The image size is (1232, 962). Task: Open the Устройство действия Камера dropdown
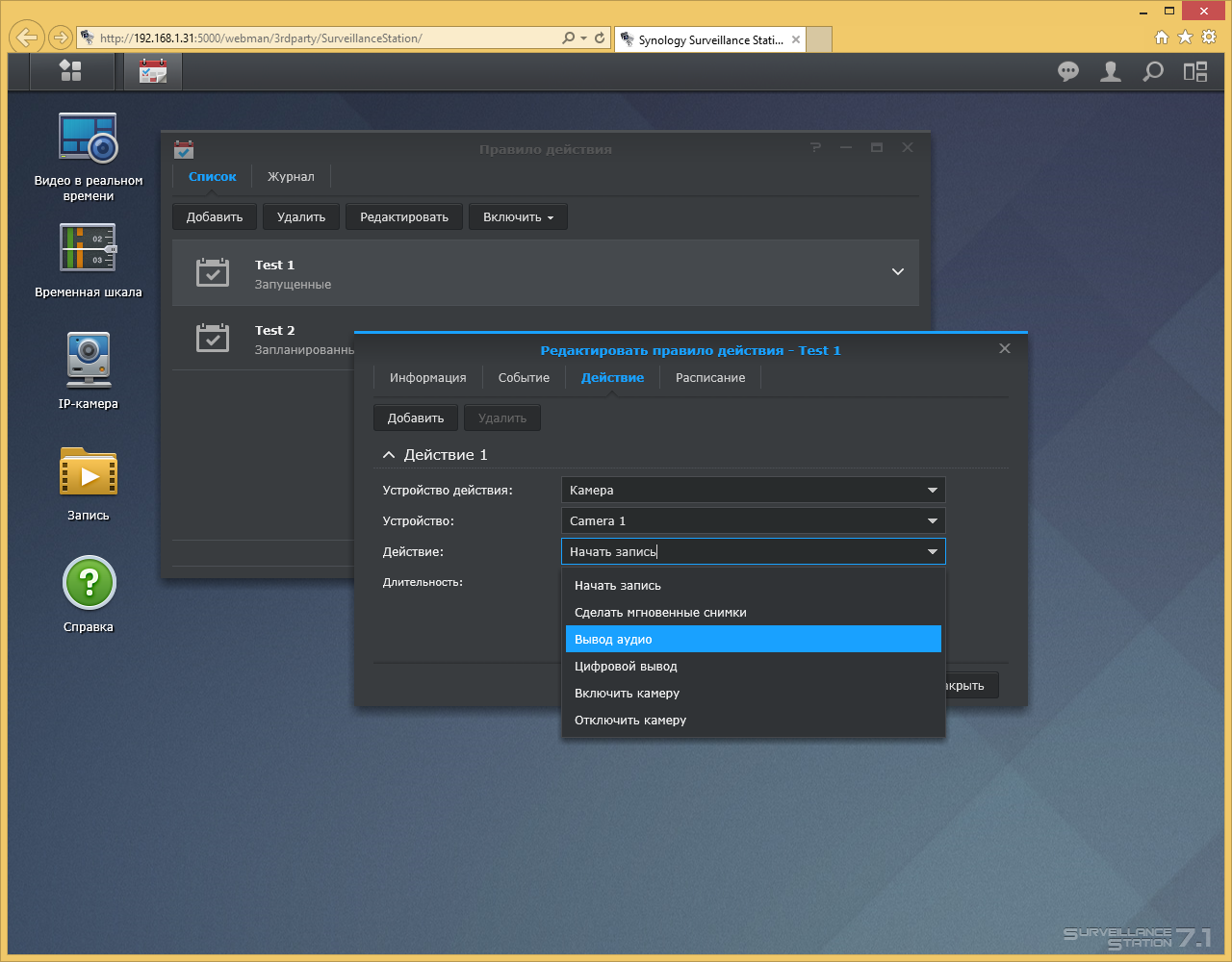coord(753,490)
